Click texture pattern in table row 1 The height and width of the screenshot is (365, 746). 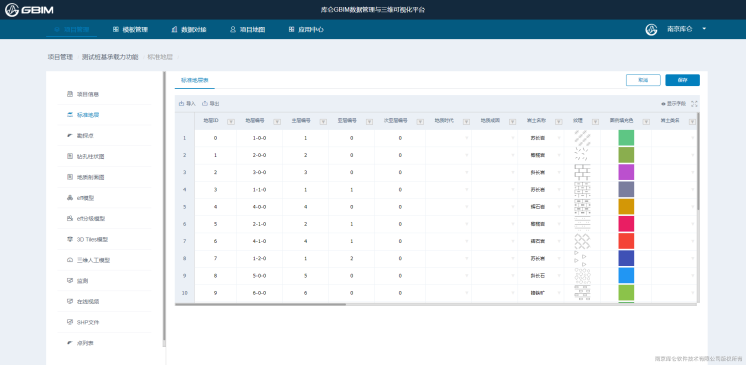(582, 138)
